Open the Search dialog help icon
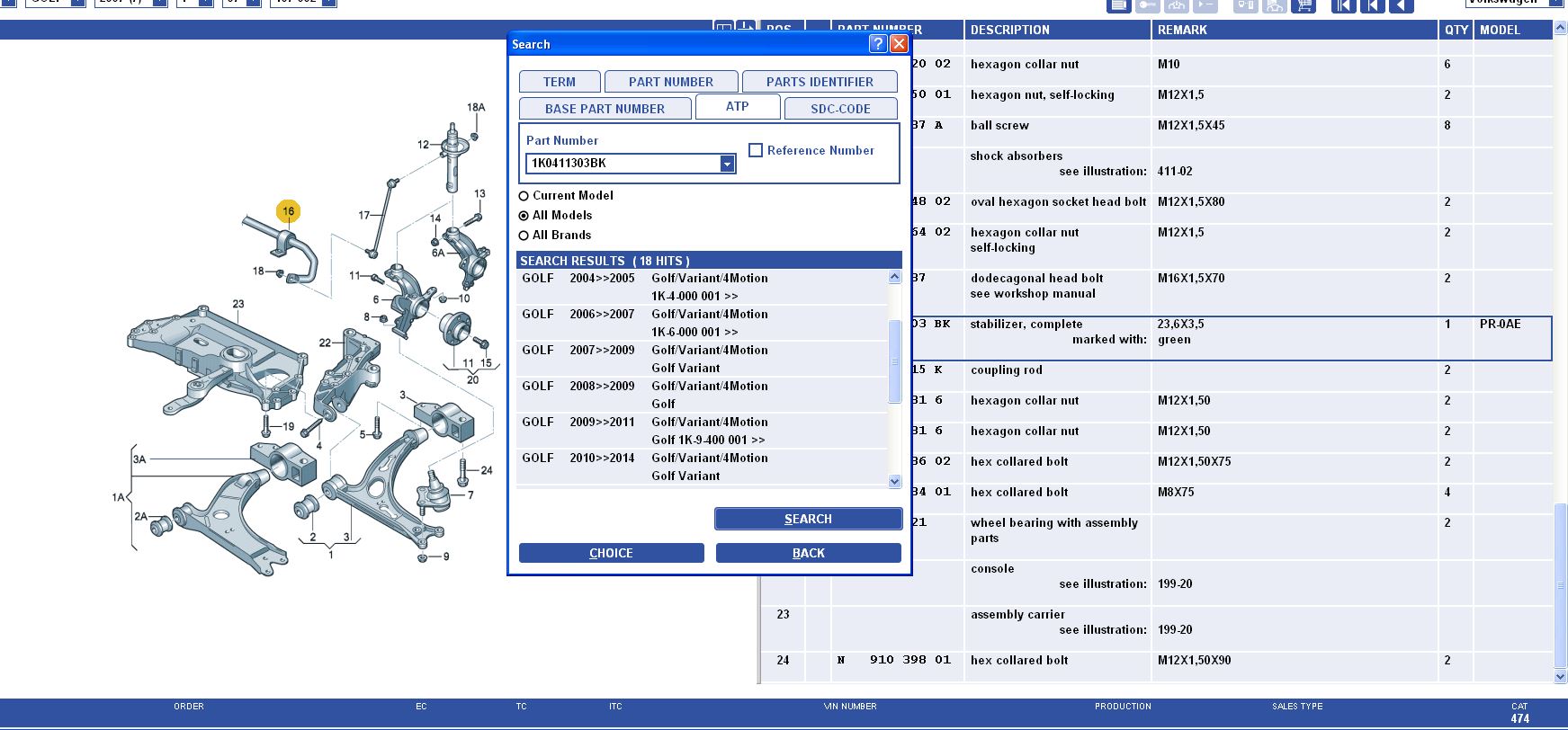 pyautogui.click(x=878, y=44)
